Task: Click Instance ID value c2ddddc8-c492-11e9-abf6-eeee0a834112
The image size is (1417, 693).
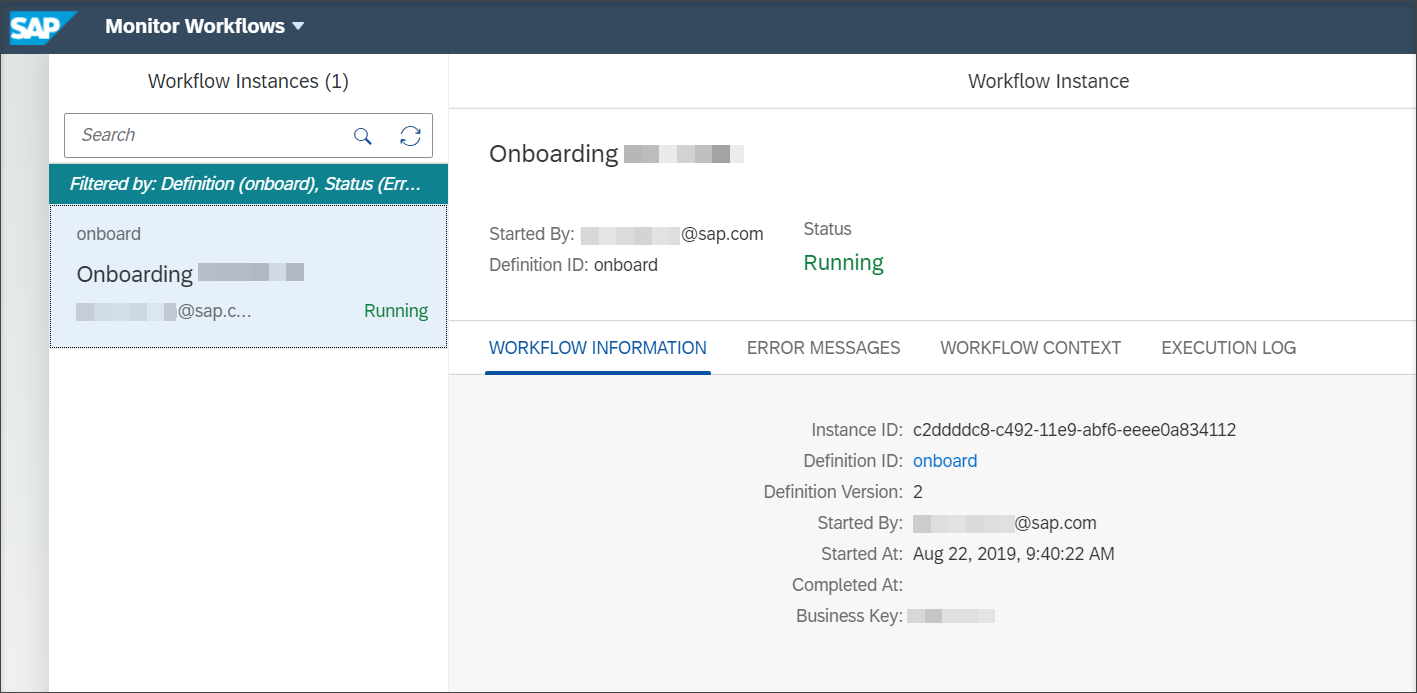Action: coord(1075,430)
